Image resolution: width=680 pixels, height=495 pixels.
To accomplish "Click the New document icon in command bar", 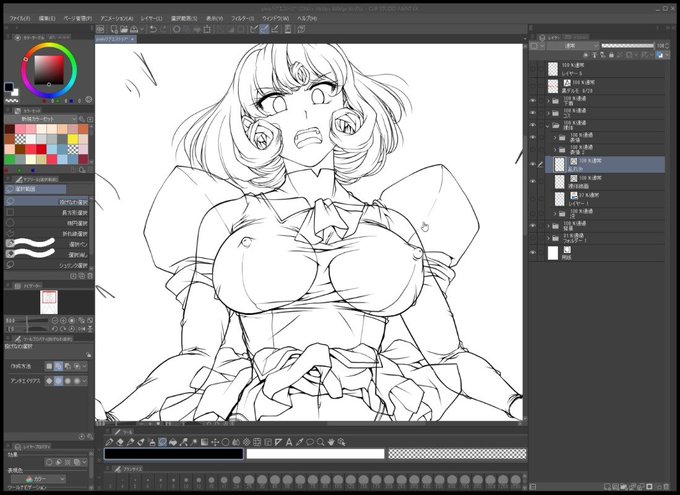I will (114, 29).
